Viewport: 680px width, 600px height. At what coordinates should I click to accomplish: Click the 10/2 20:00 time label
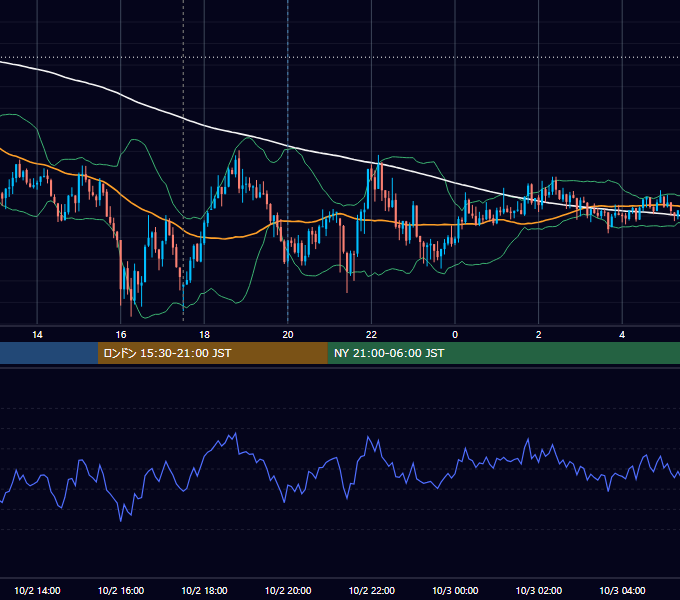click(288, 590)
